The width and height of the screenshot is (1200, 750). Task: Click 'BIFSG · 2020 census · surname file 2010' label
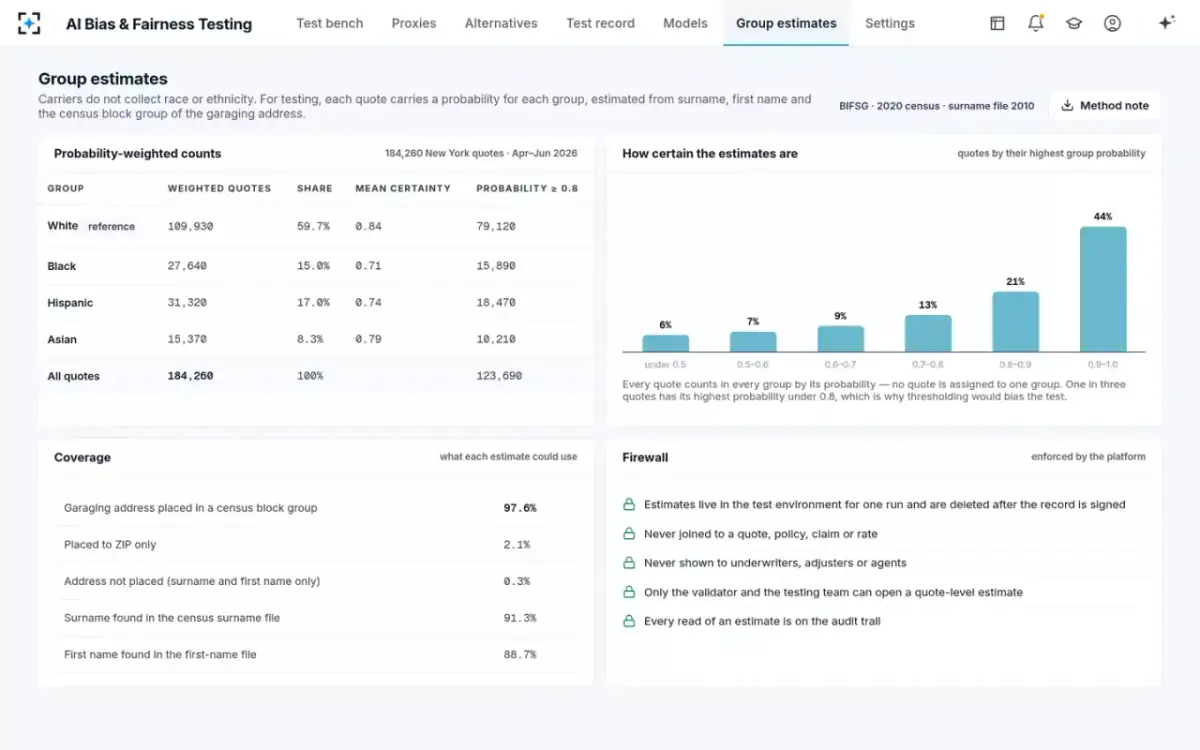937,105
